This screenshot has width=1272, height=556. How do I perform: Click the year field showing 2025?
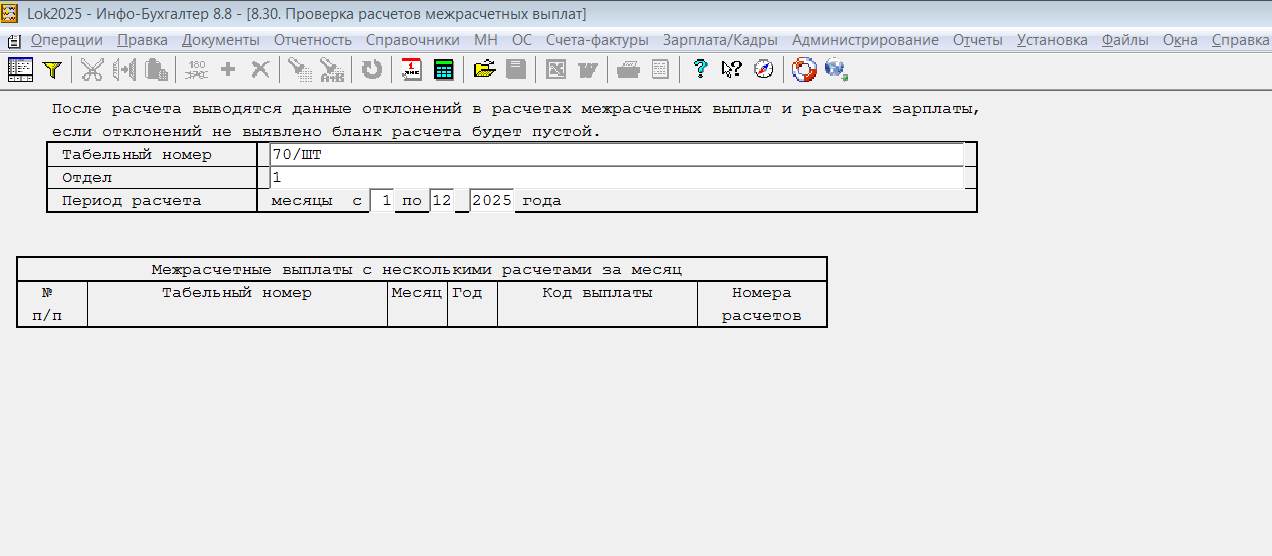(491, 201)
